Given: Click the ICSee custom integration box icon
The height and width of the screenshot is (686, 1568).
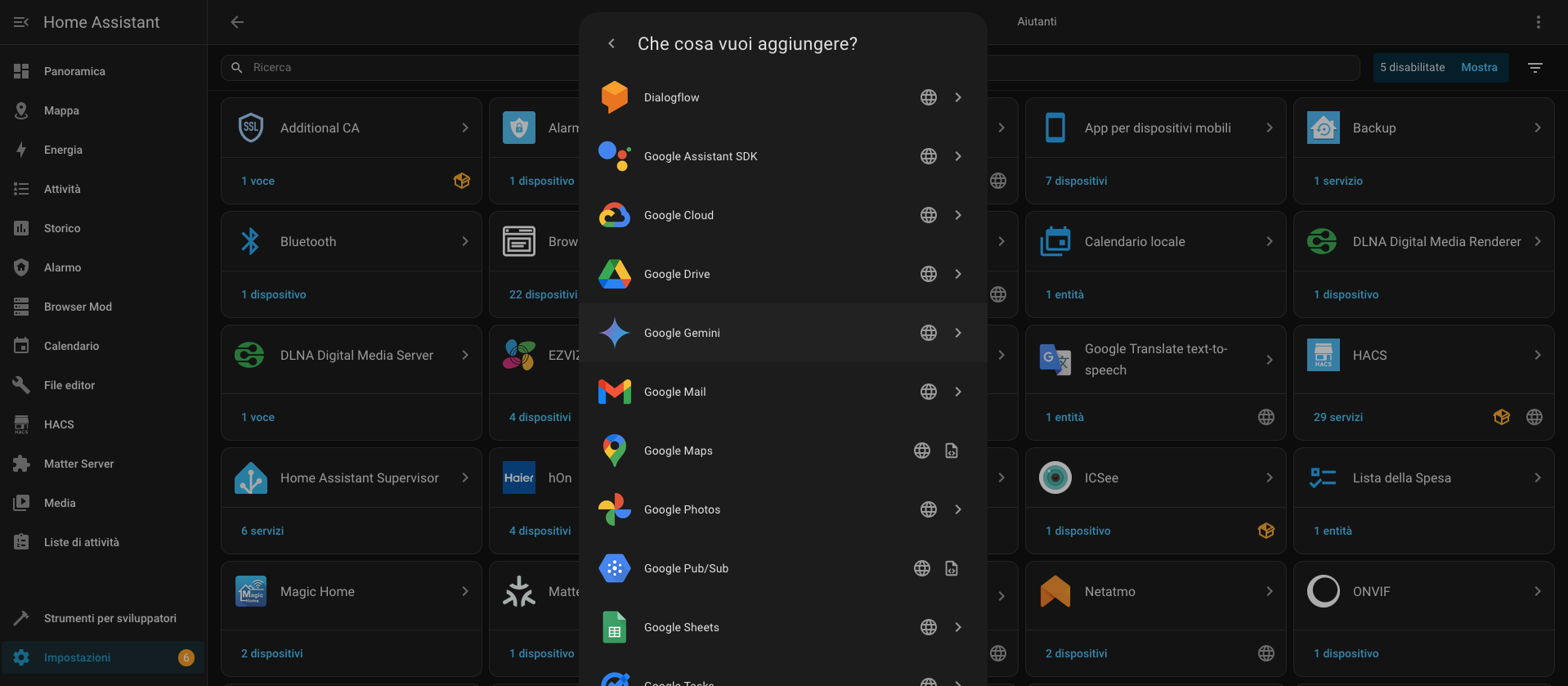Looking at the screenshot, I should pos(1266,531).
